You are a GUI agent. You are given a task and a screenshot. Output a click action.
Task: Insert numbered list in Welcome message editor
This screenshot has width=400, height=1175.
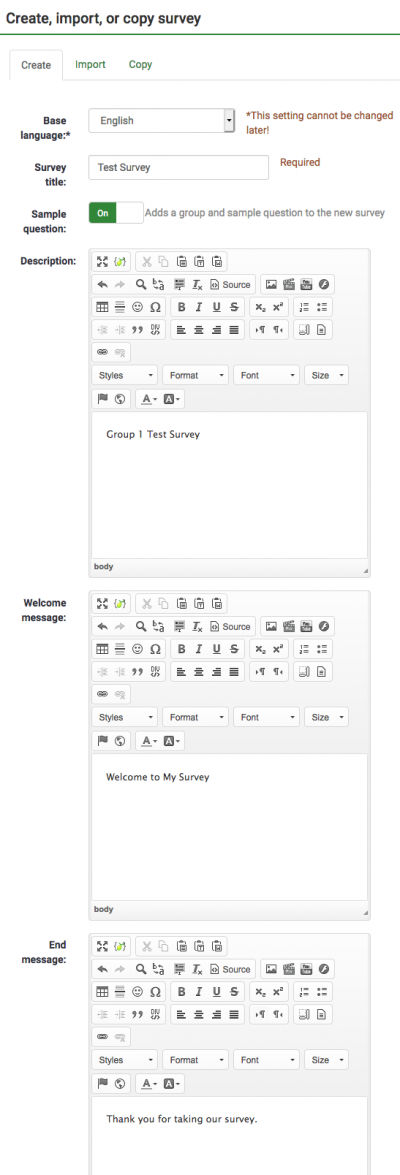[x=303, y=649]
